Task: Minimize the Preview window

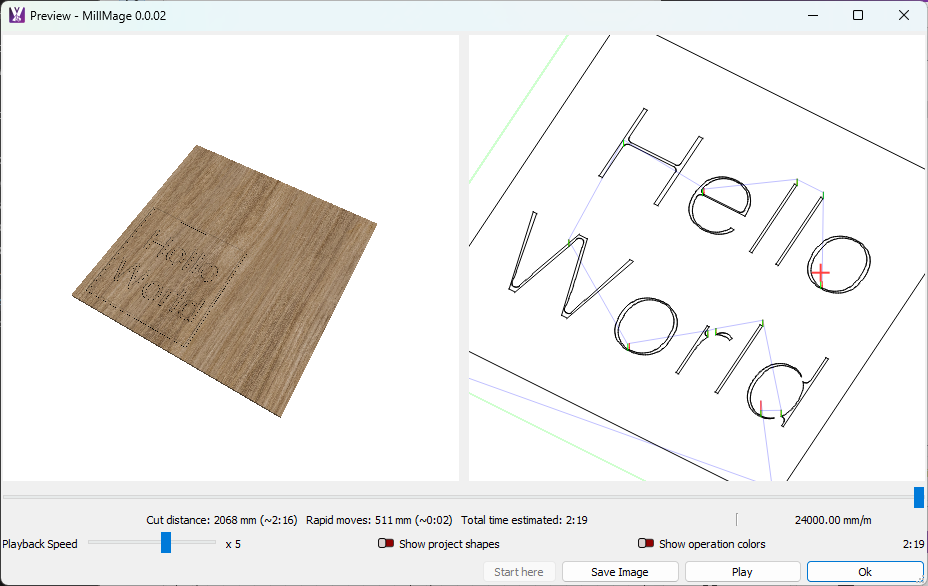Action: (x=812, y=15)
